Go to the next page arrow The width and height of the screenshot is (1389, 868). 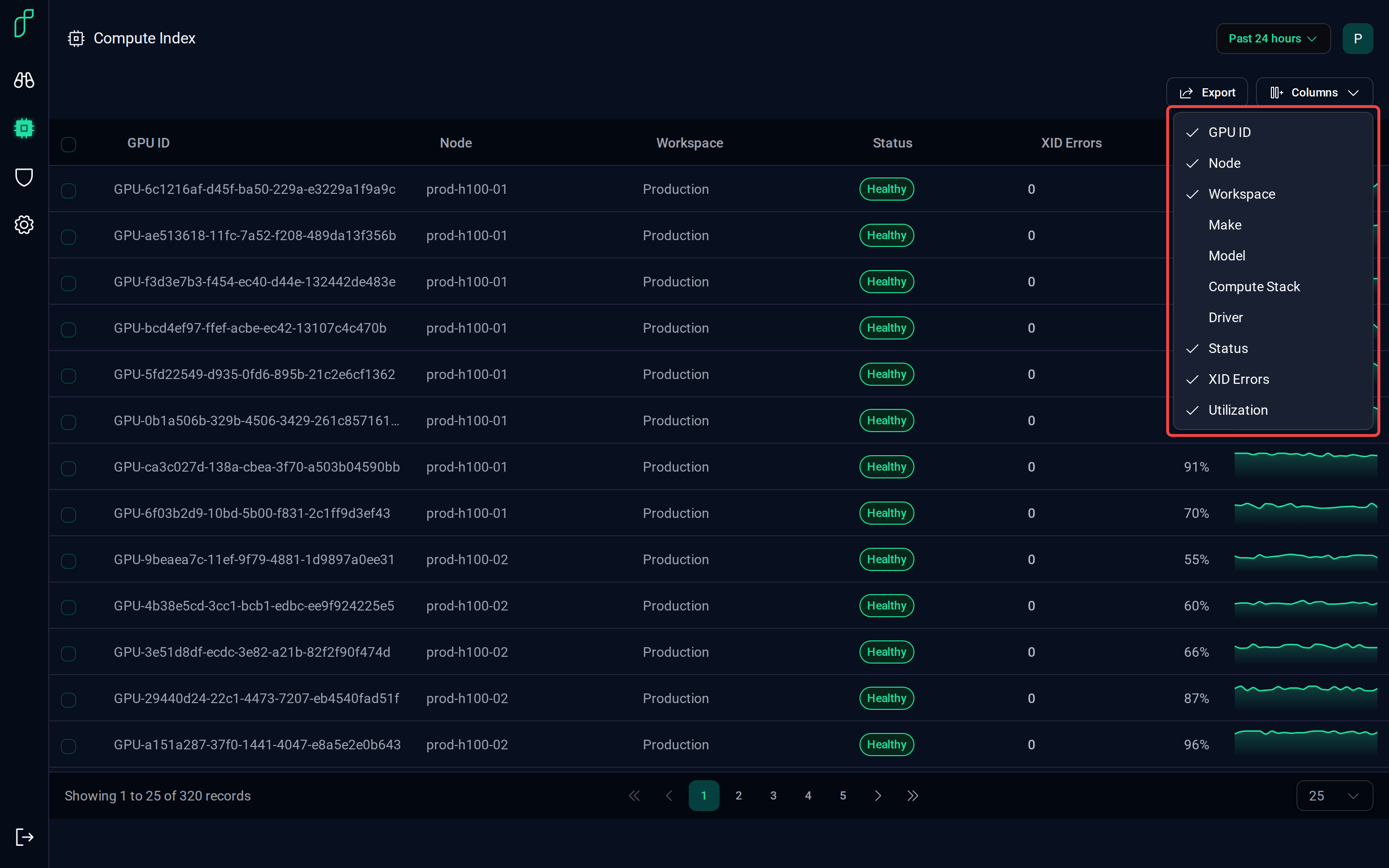(878, 796)
